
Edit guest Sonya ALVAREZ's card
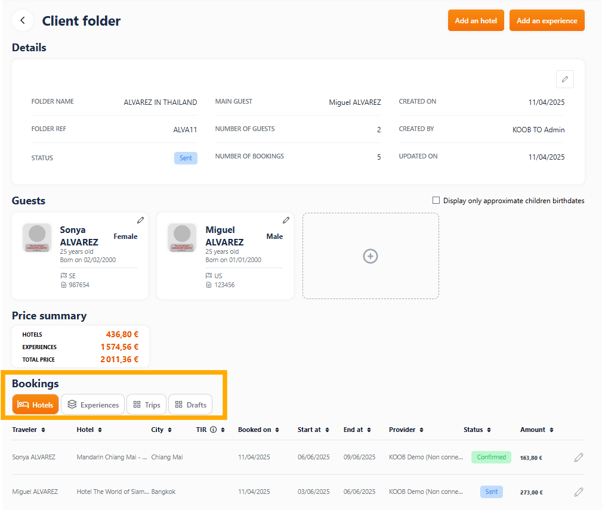pyautogui.click(x=141, y=220)
